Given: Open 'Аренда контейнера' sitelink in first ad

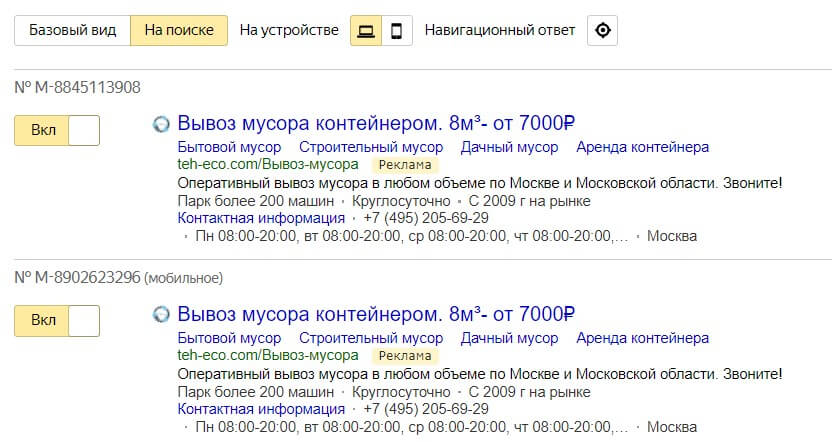Looking at the screenshot, I should 643,147.
